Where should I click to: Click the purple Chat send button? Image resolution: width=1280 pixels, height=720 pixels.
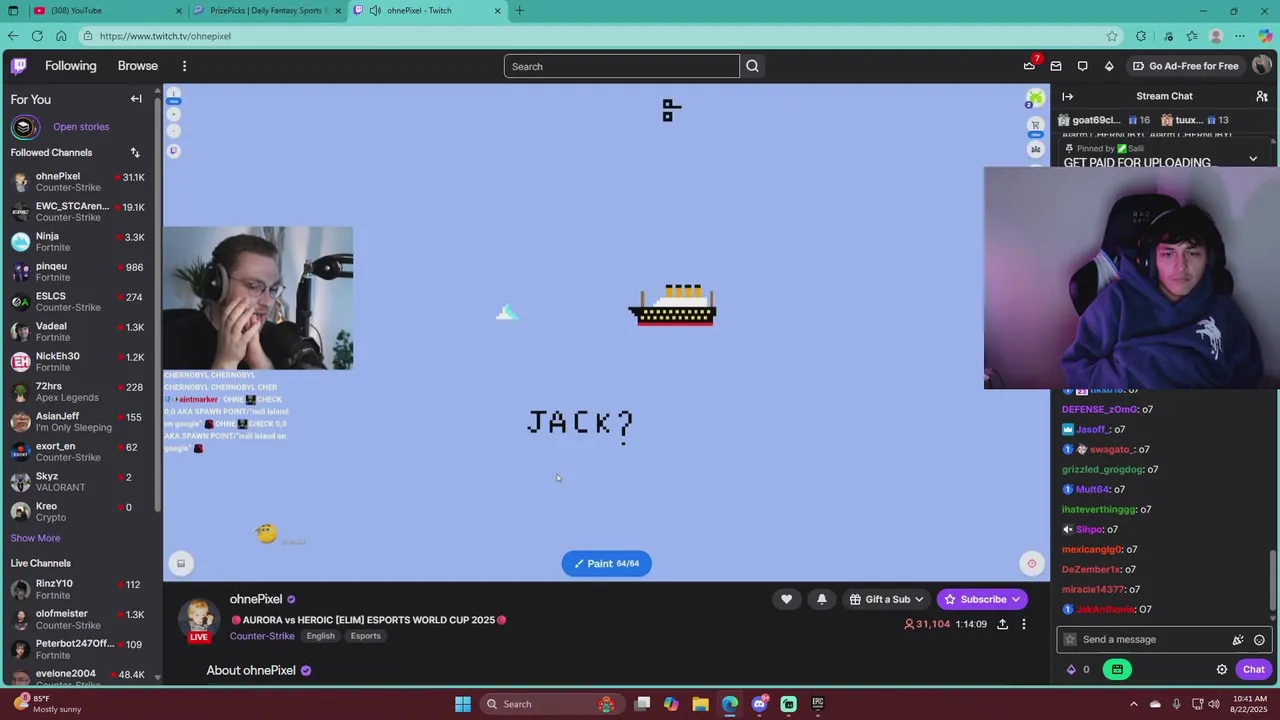click(1254, 670)
